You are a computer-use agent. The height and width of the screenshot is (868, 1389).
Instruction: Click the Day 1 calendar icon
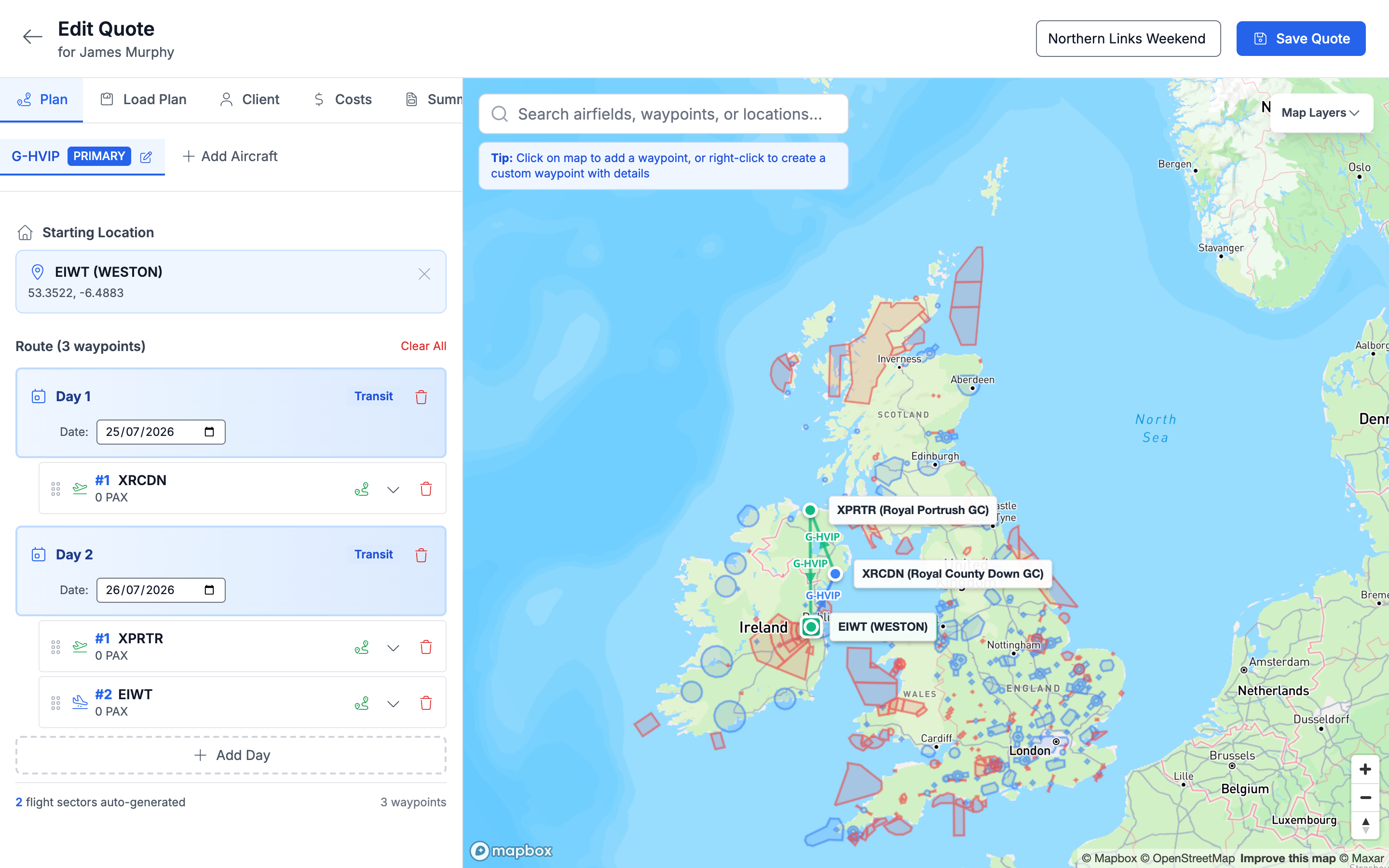tap(39, 397)
